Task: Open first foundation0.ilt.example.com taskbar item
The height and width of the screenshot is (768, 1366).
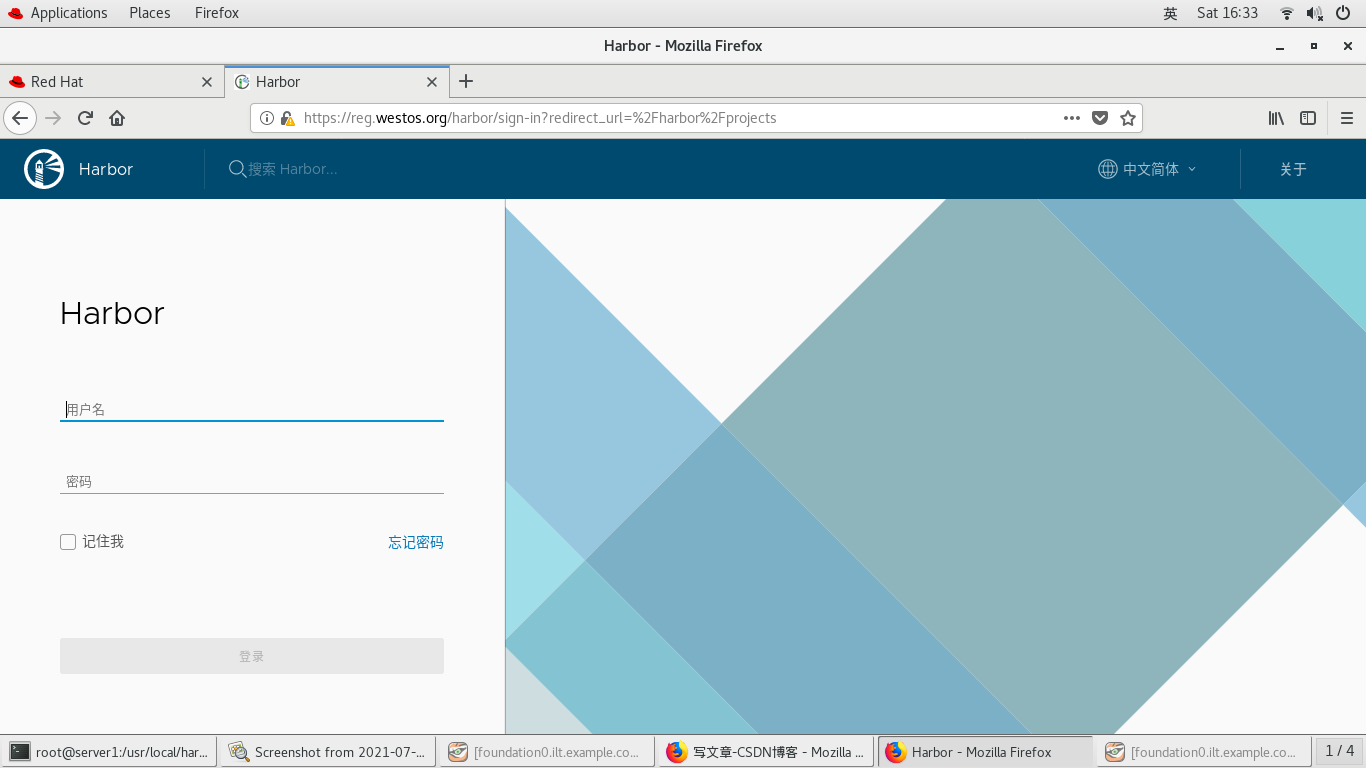Action: pos(547,752)
